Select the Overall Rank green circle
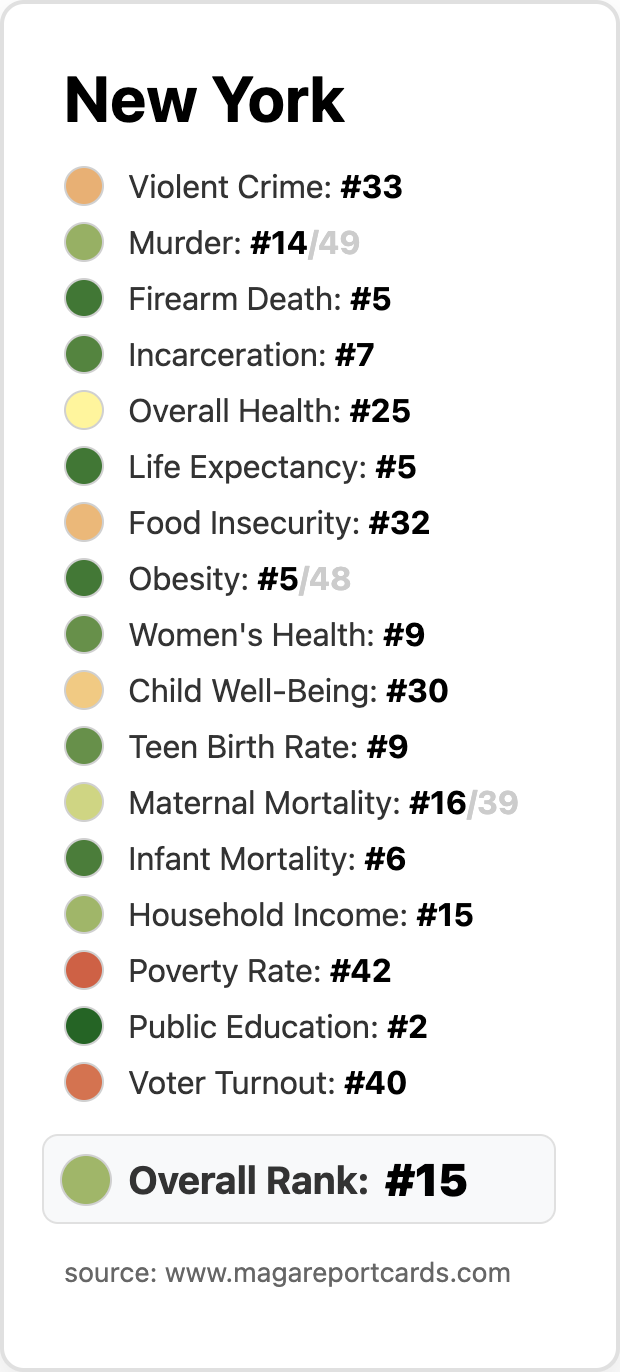The width and height of the screenshot is (620, 1372). point(86,1179)
